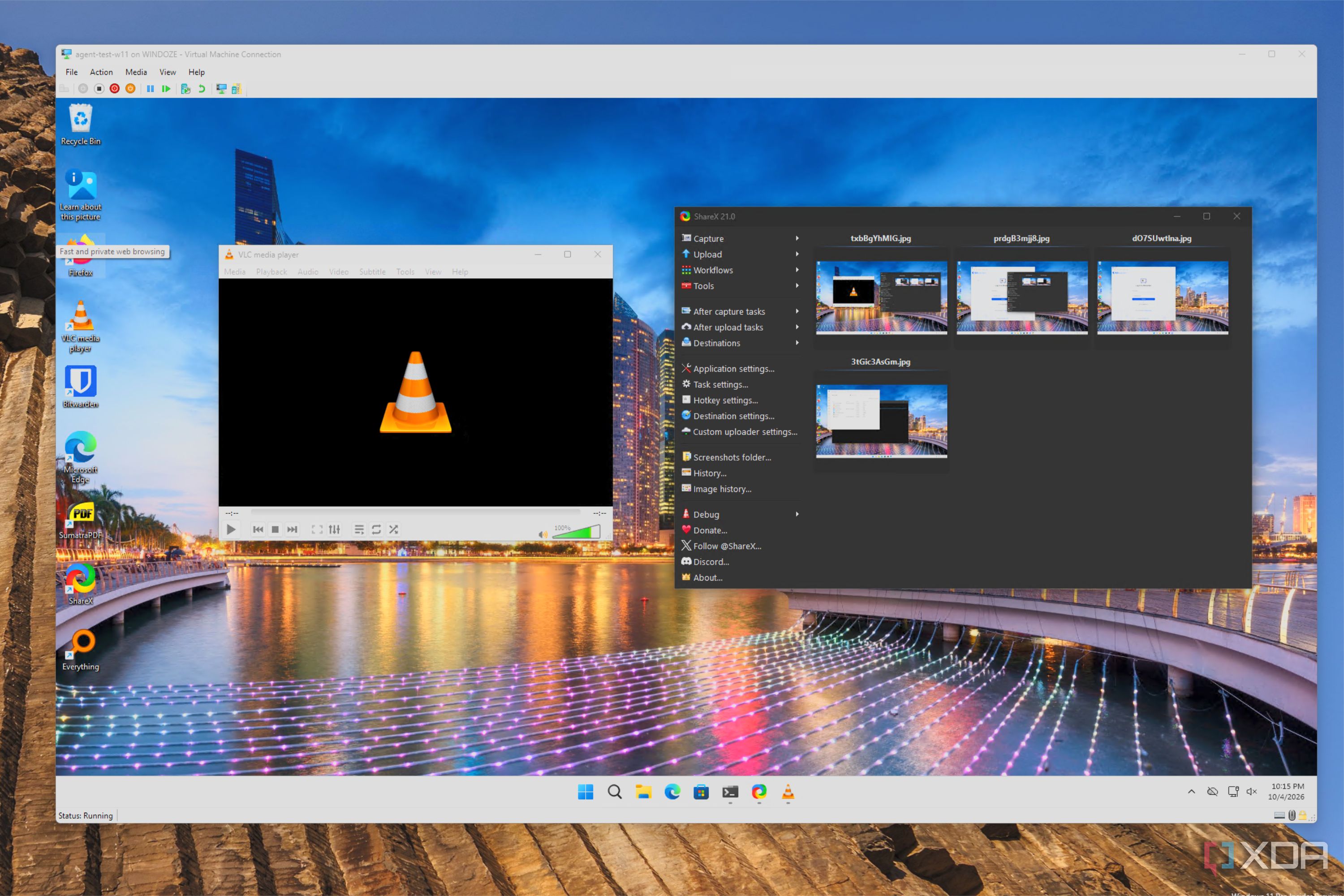Screen dimensions: 1344x896
Task: Open the Recycle Bin desktop icon
Action: click(x=81, y=125)
